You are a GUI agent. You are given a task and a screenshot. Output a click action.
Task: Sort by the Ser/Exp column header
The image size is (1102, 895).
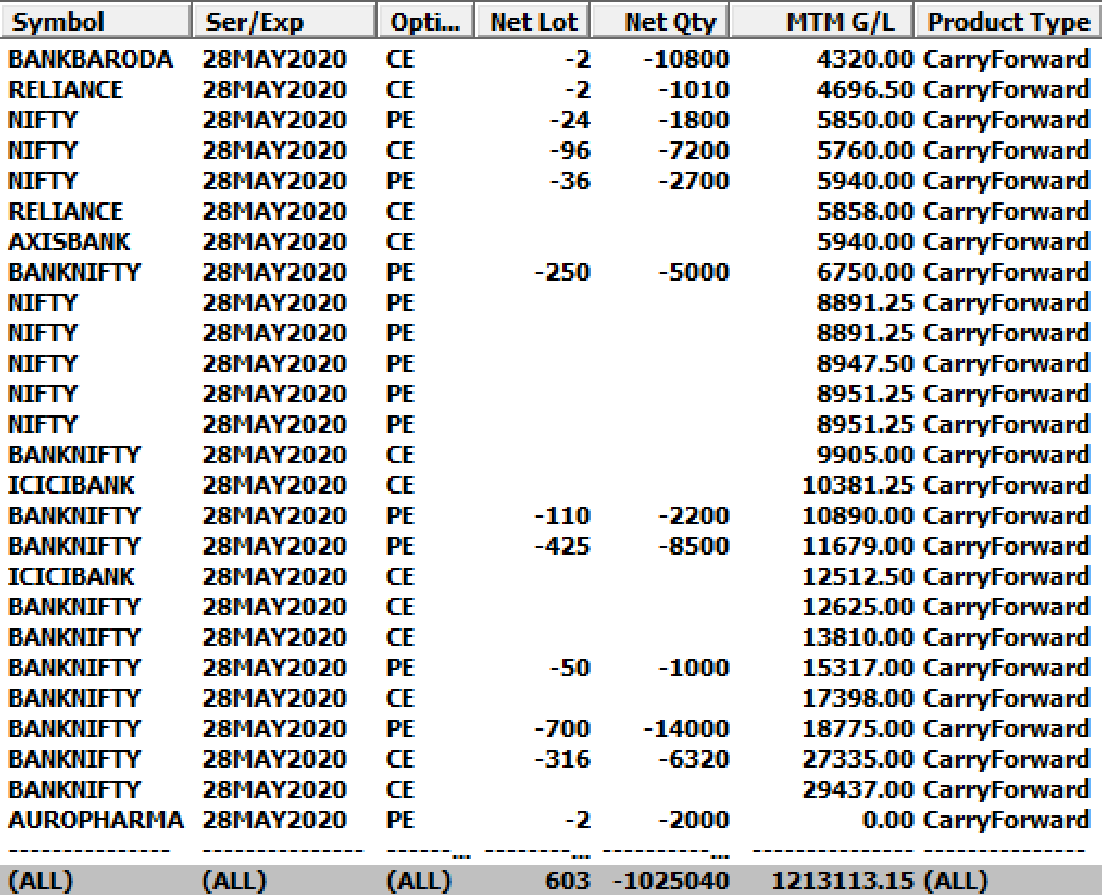click(284, 22)
